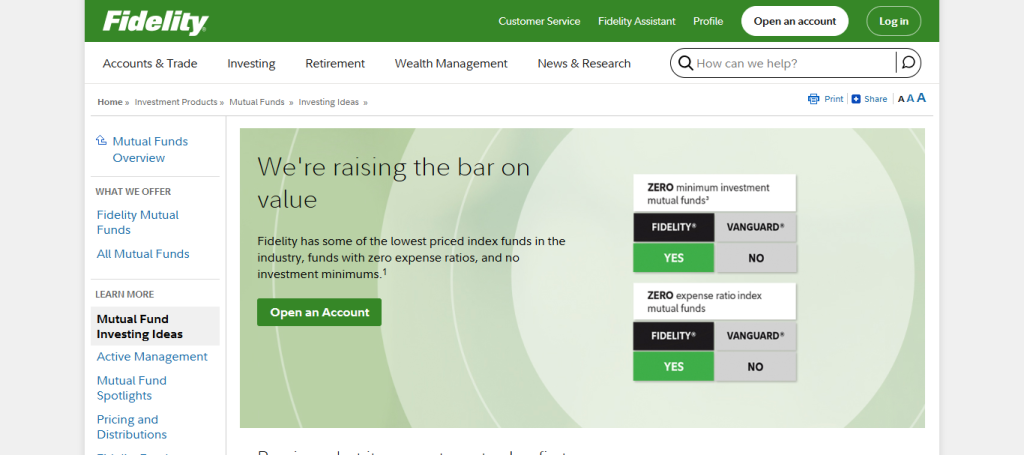The height and width of the screenshot is (455, 1024).
Task: Open the Retirement menu
Action: (335, 63)
